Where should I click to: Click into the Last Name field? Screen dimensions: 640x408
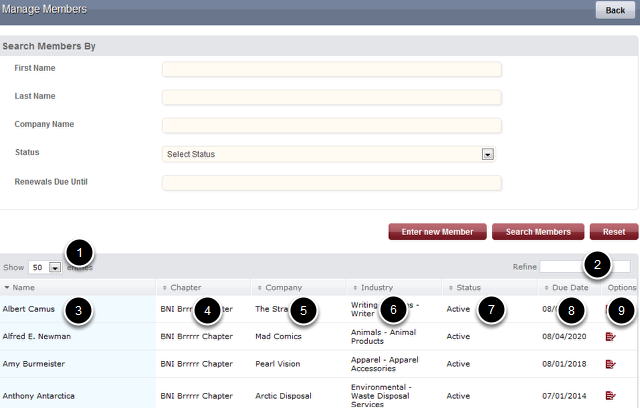pyautogui.click(x=331, y=98)
